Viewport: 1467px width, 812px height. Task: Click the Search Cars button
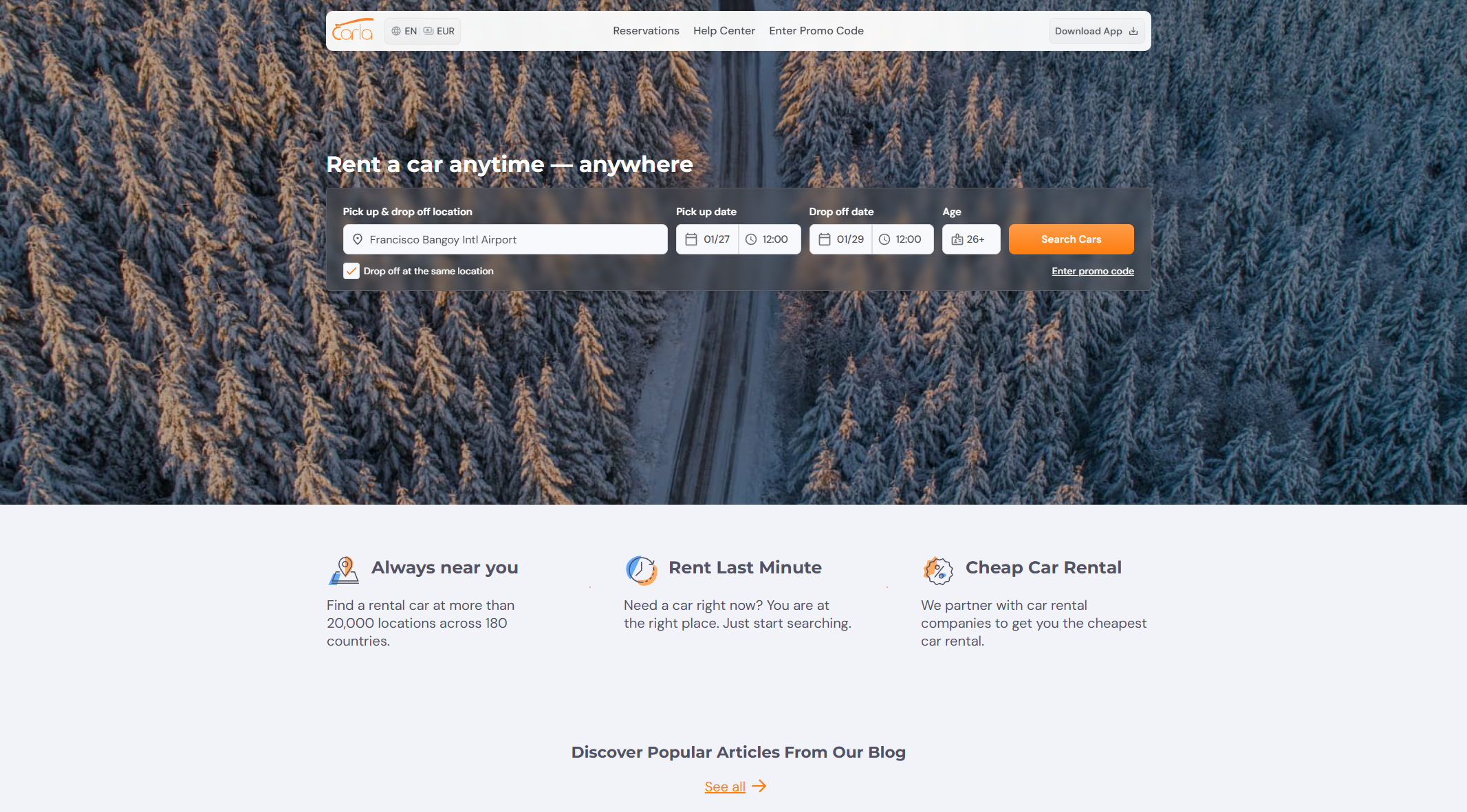1071,239
